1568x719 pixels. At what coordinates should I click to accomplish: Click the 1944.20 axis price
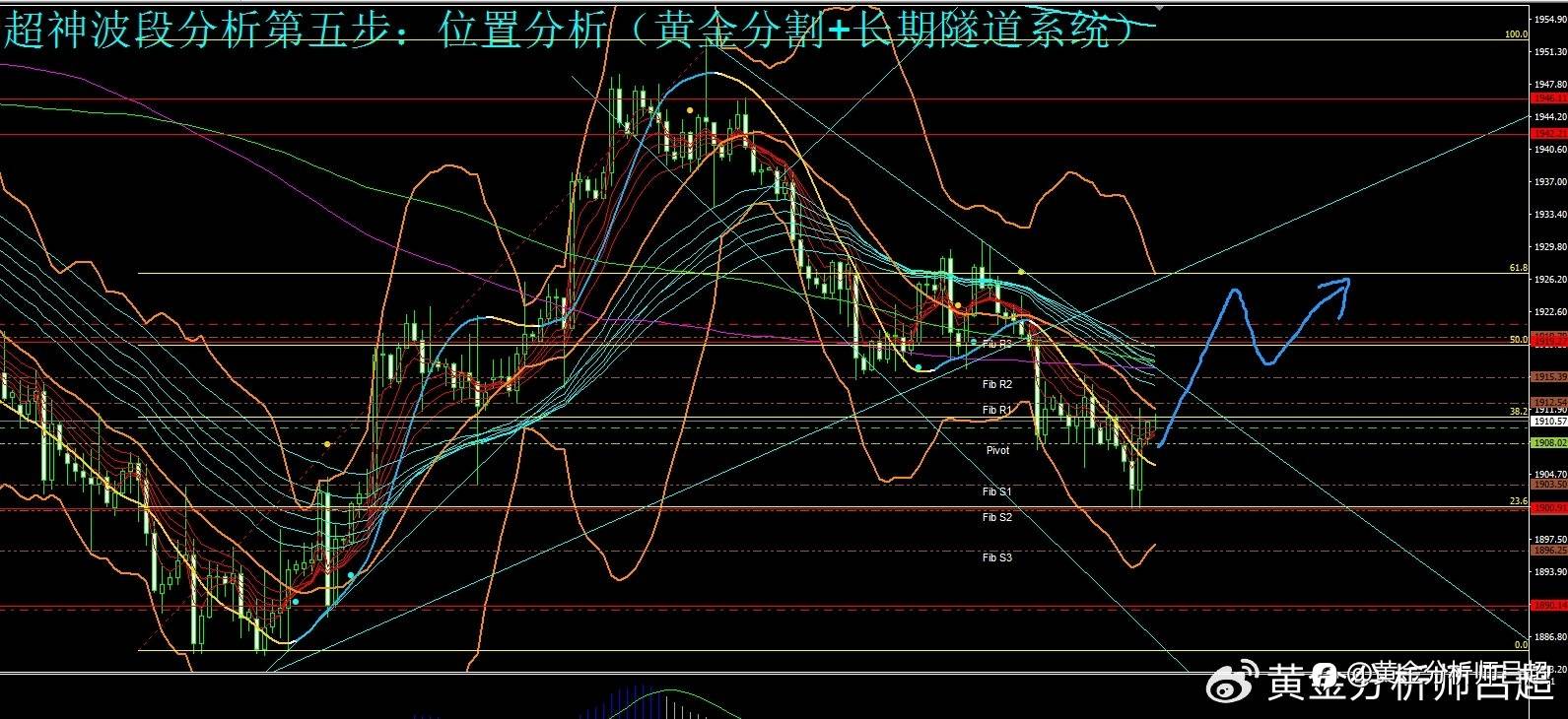pos(1550,117)
